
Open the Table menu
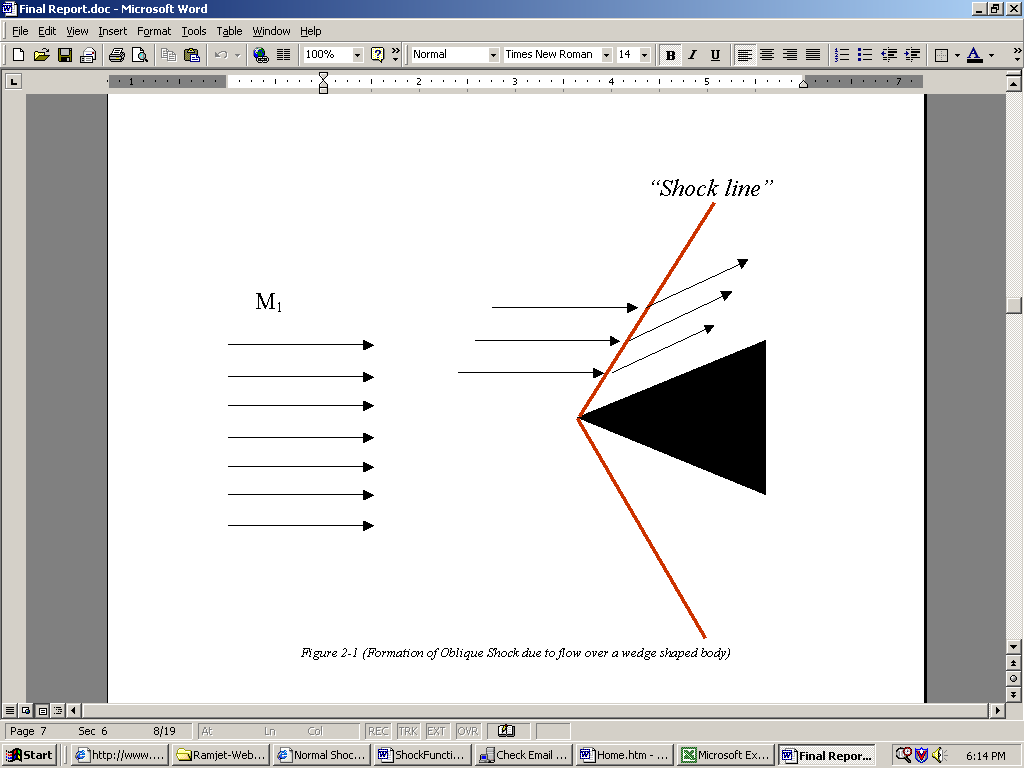click(x=229, y=31)
